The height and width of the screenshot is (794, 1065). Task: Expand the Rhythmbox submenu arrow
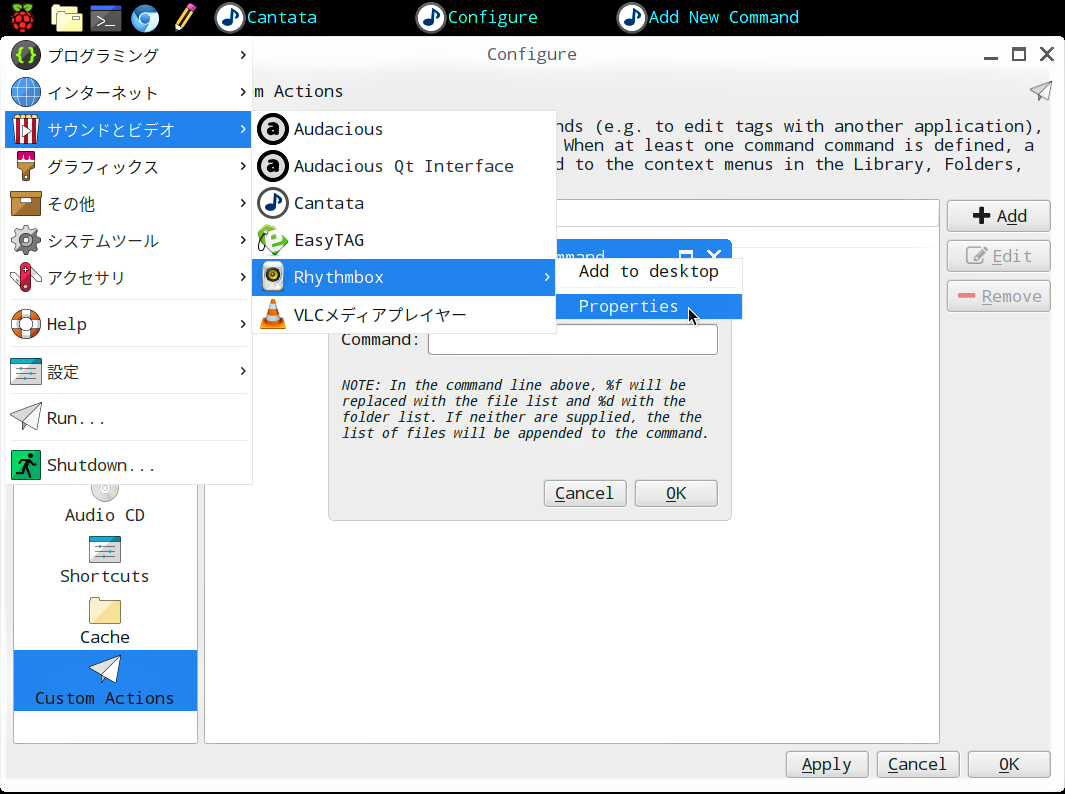click(x=547, y=276)
